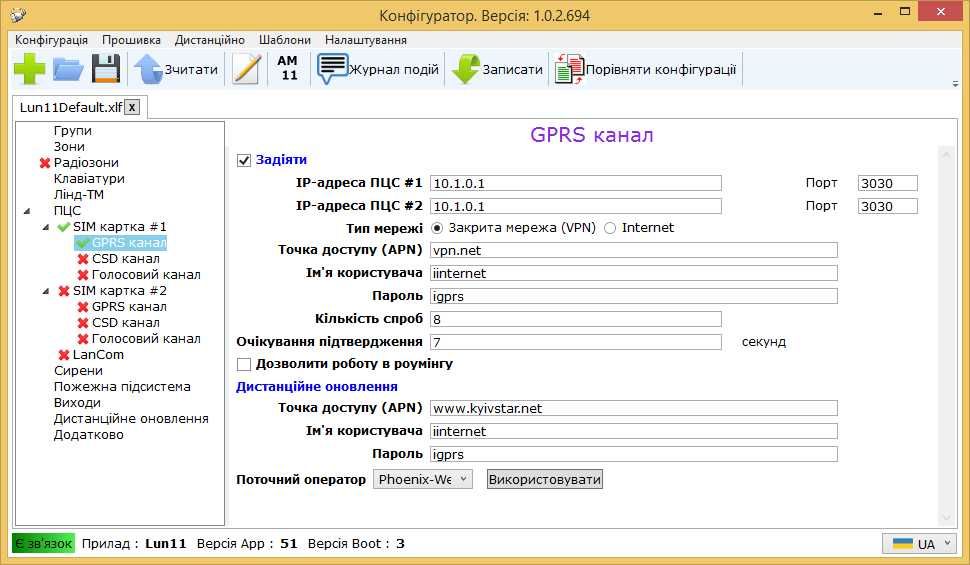Click scroll up arrow of settings panel
Viewport: 970px width, 565px height.
946,155
